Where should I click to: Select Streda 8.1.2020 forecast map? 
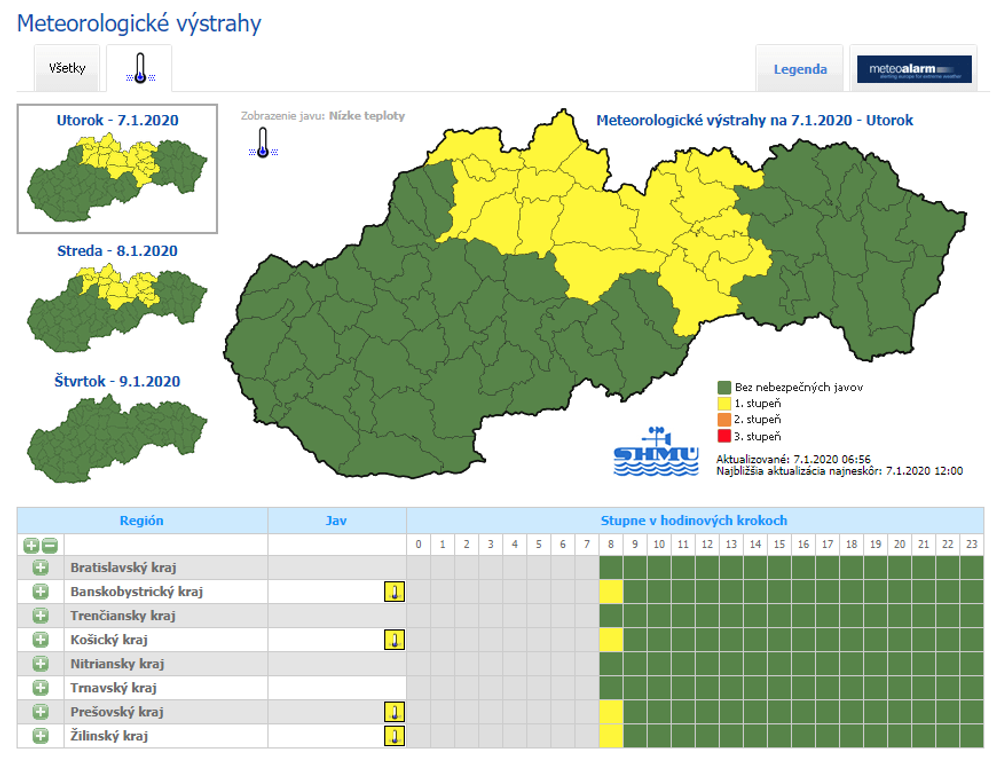point(117,295)
